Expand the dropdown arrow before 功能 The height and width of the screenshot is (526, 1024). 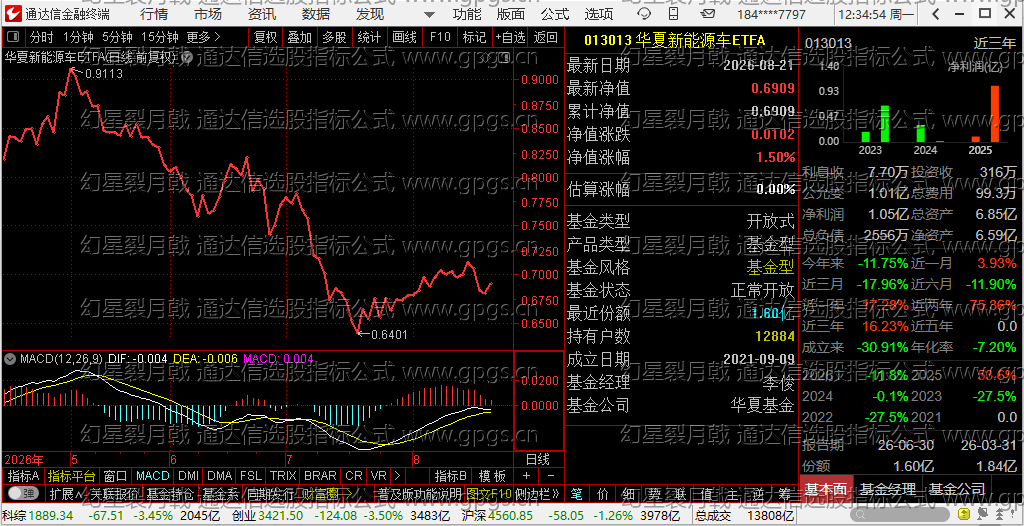coord(429,14)
